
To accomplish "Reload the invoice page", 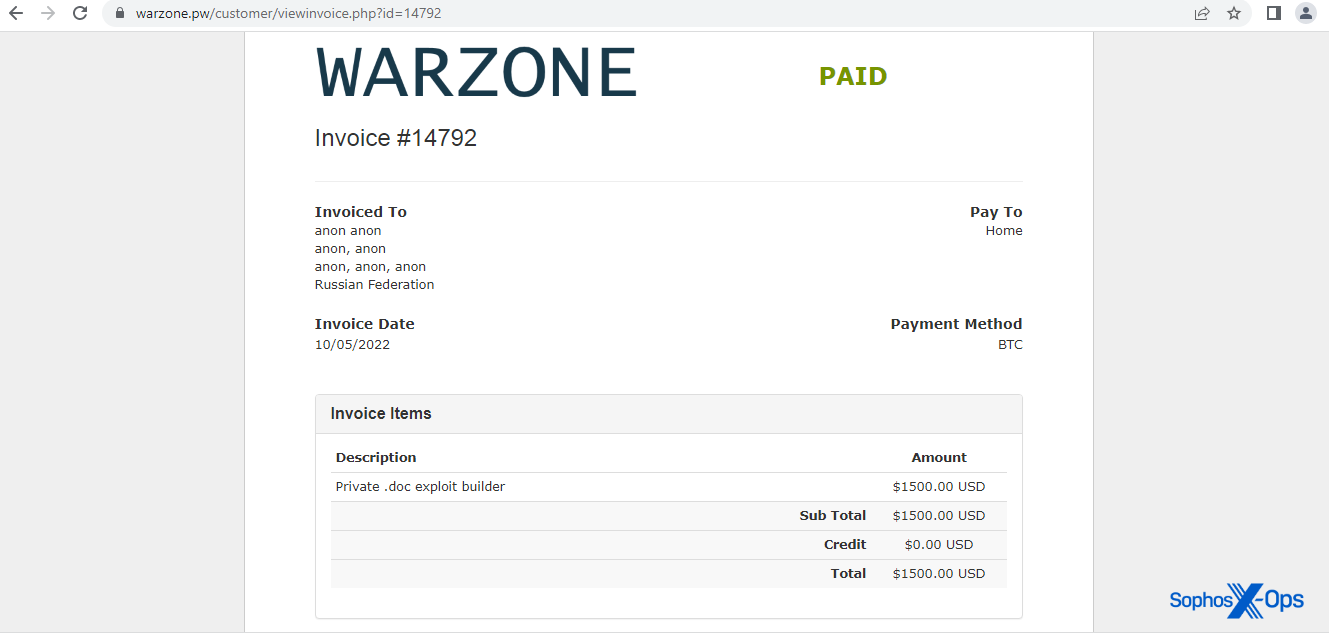I will [79, 14].
